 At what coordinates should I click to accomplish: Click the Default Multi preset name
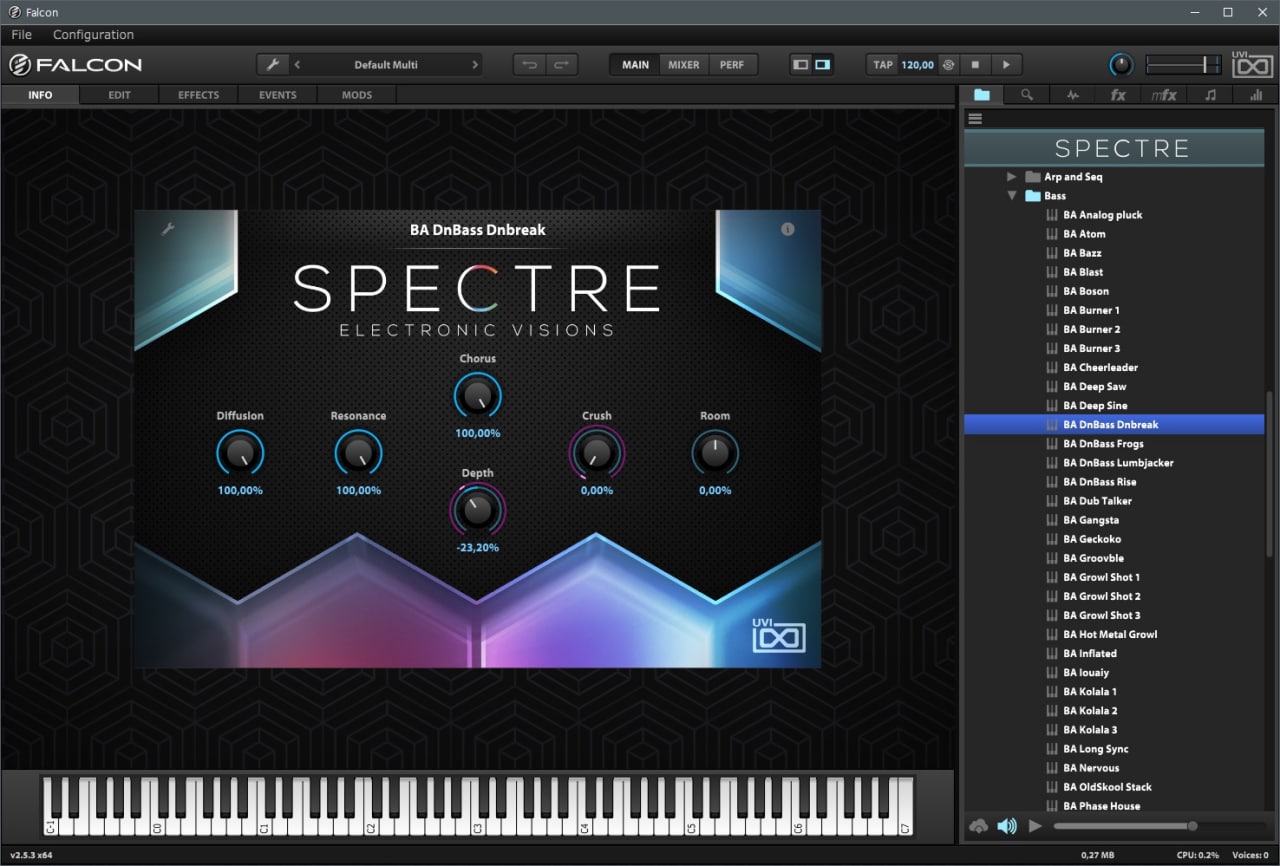pyautogui.click(x=386, y=65)
